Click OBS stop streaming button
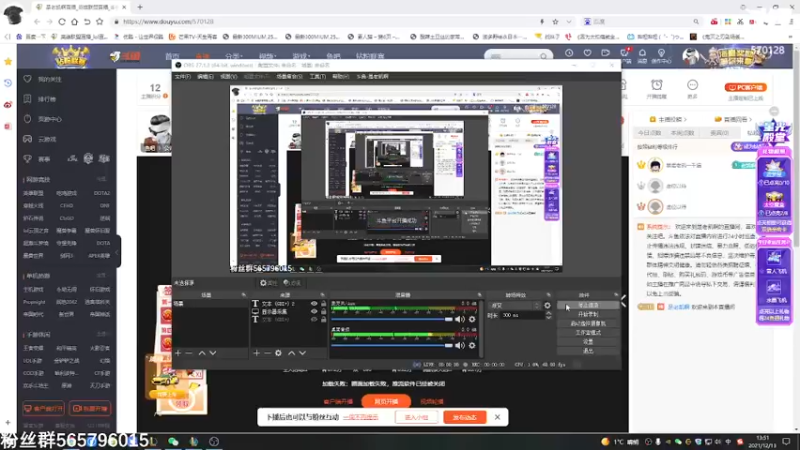The image size is (800, 450). (x=588, y=305)
